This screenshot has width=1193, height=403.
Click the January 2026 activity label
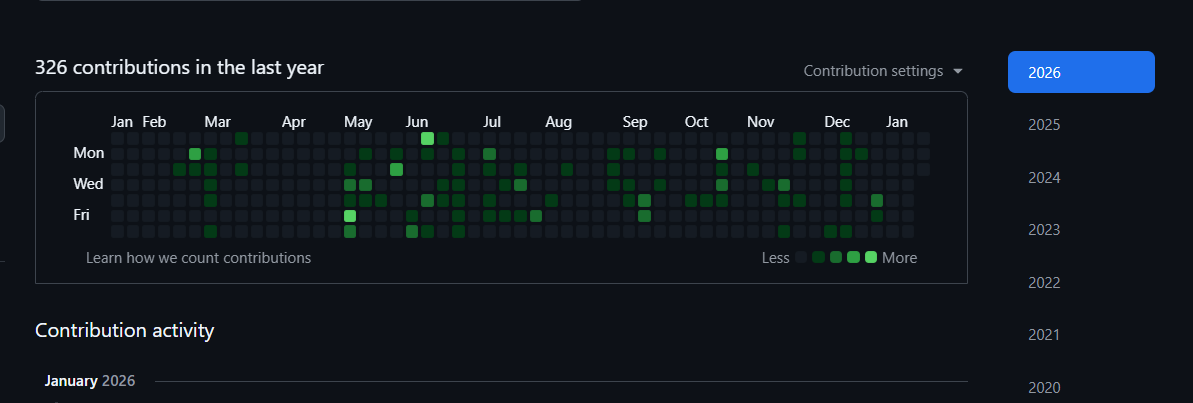[x=90, y=381]
